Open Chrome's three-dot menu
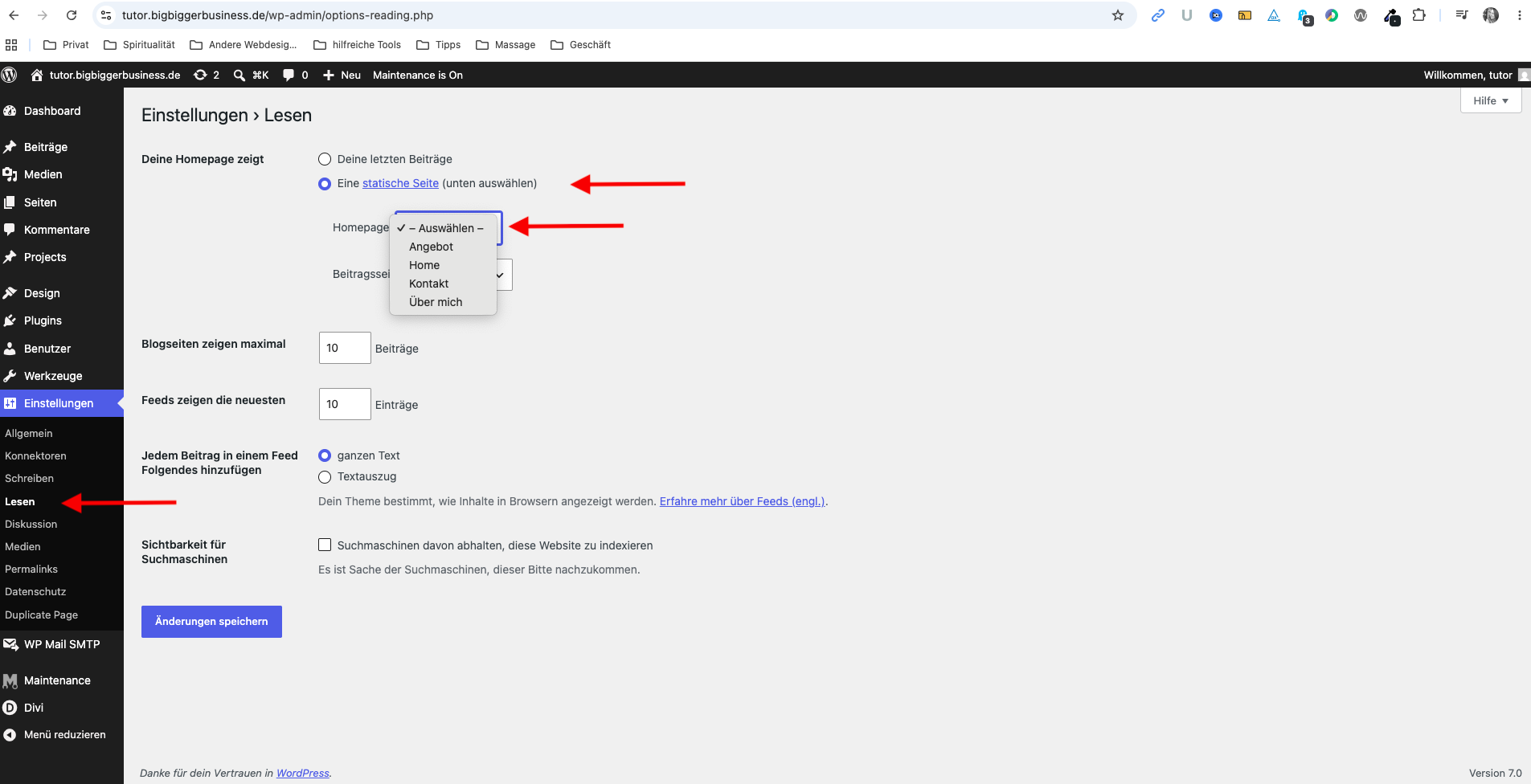 1519,15
